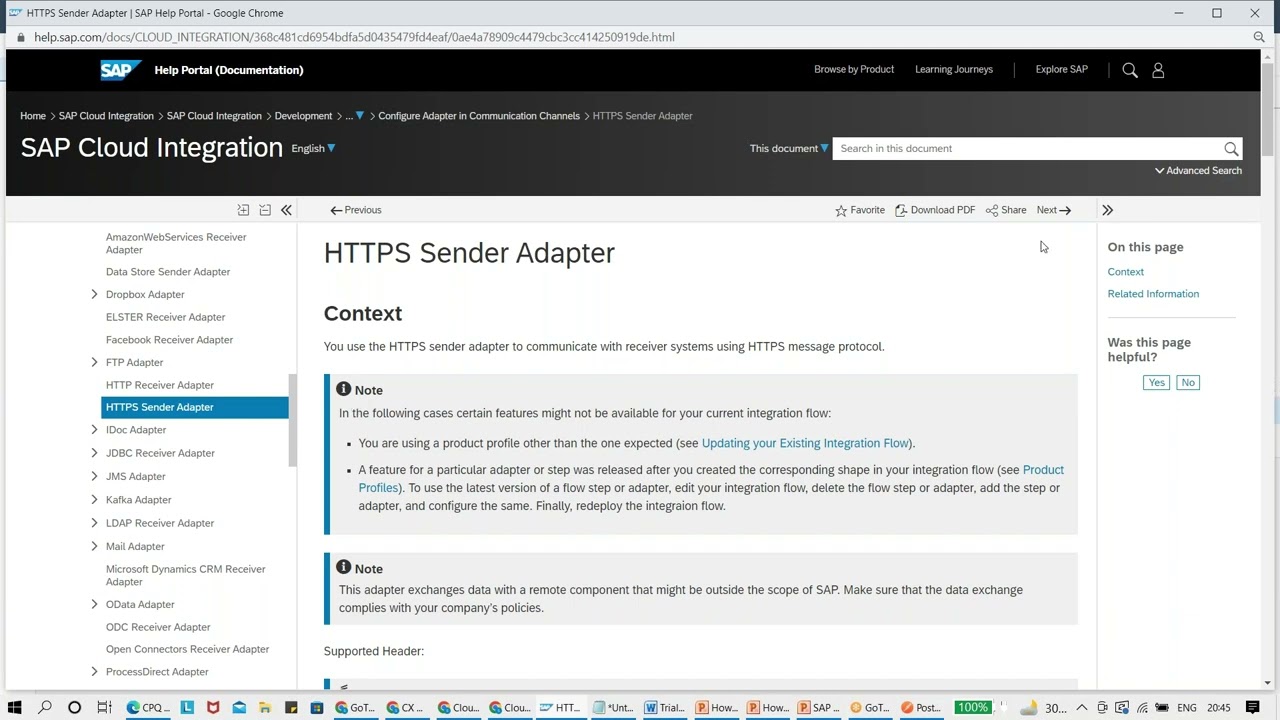This screenshot has width=1280, height=720.
Task: Expand JMS Adapter tree node
Action: 95,477
